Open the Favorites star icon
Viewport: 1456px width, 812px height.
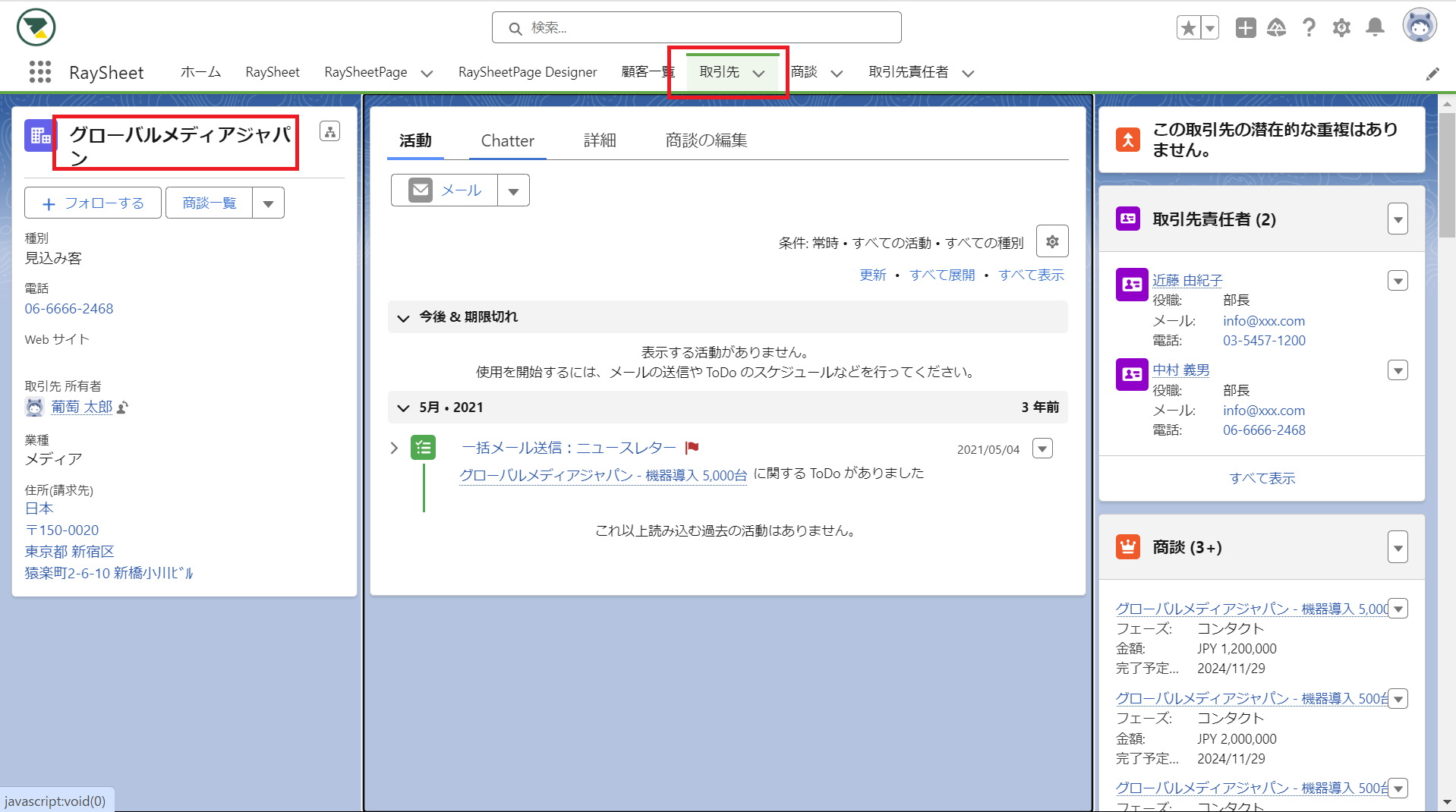(x=1189, y=28)
